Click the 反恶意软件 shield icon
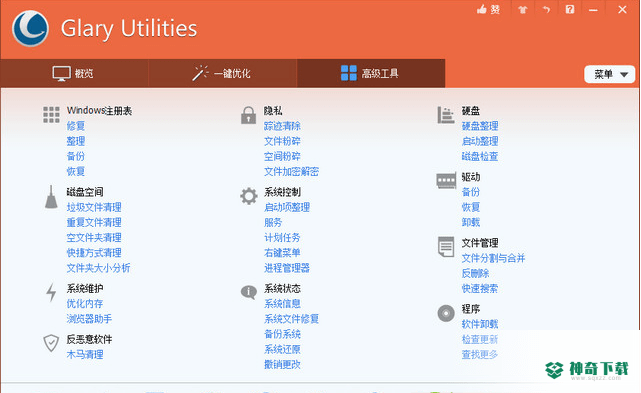641x393 pixels. click(x=51, y=343)
